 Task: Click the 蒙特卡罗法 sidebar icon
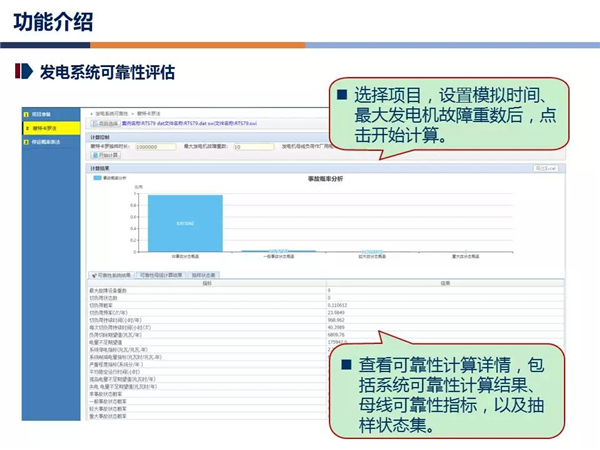pyautogui.click(x=28, y=129)
